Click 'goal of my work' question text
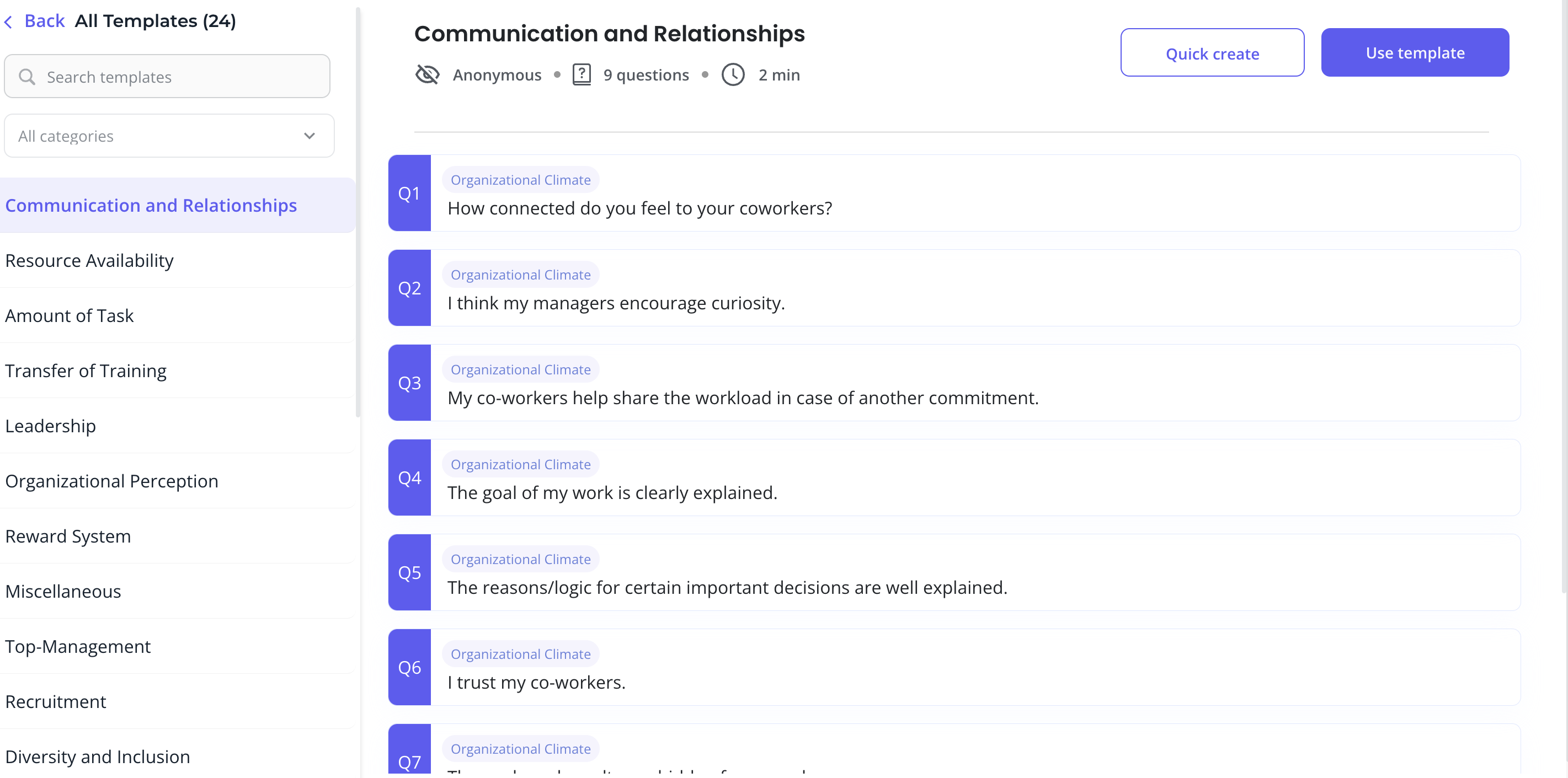 612,493
